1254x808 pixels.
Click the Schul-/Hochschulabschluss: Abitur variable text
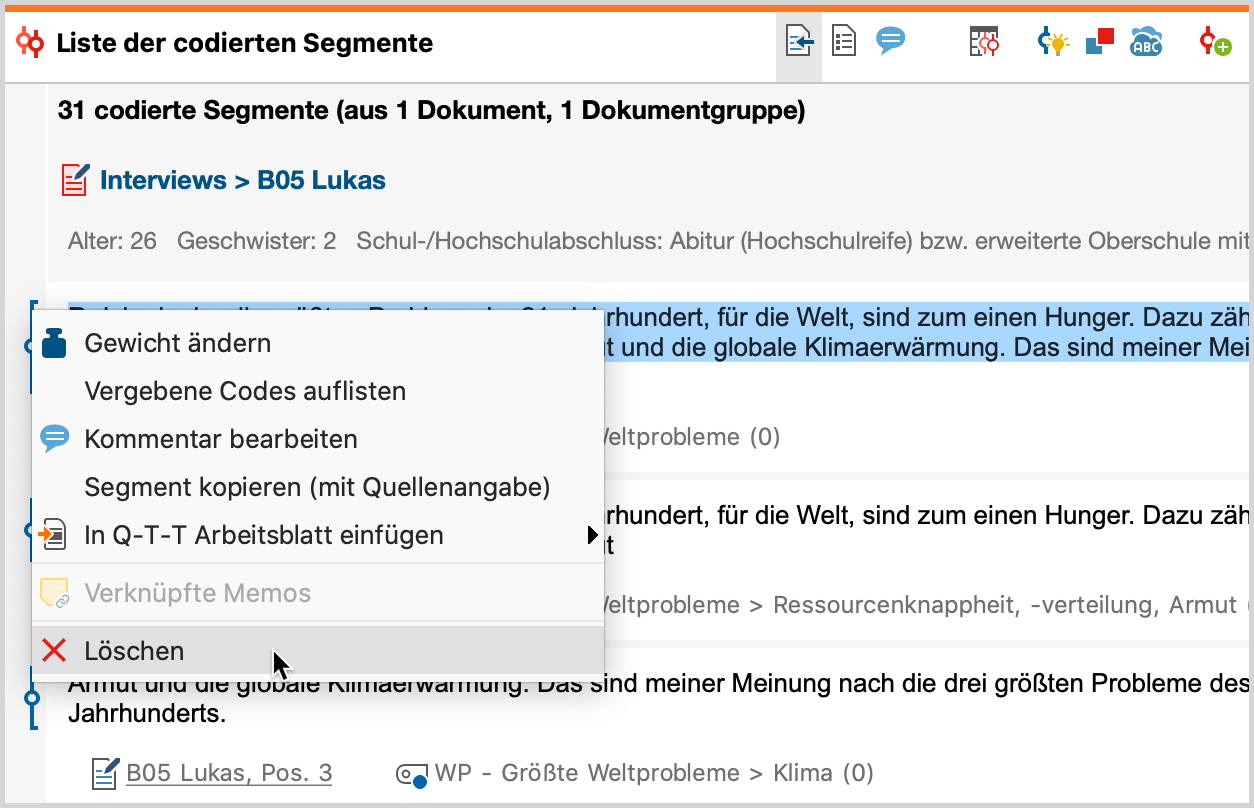(x=803, y=241)
